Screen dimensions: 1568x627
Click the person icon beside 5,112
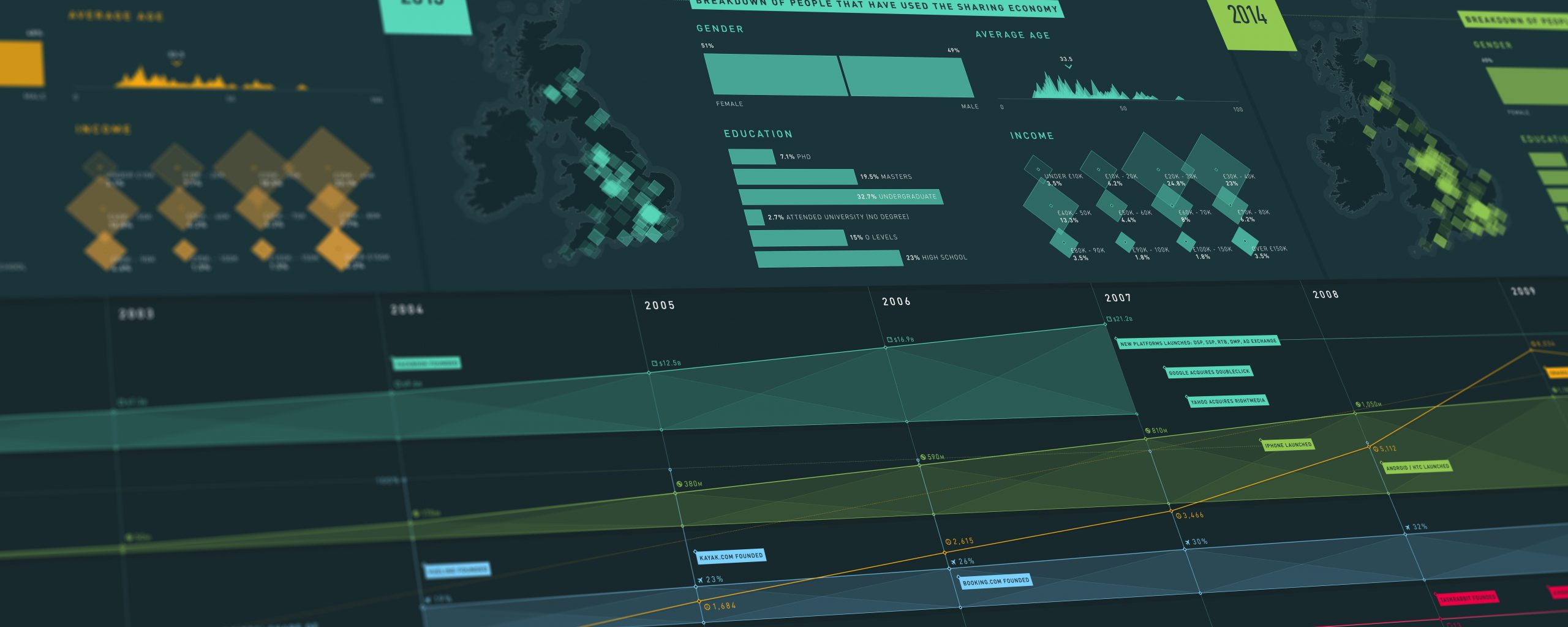point(1376,449)
